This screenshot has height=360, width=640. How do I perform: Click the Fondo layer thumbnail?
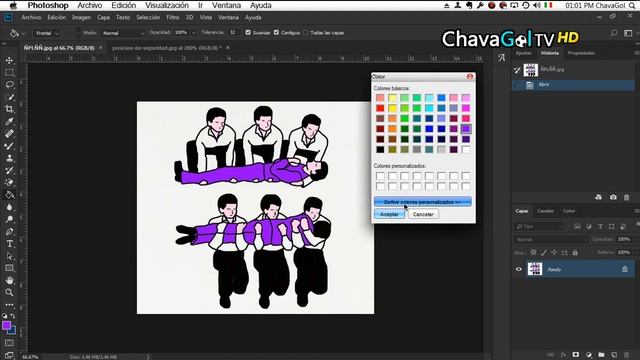[535, 269]
